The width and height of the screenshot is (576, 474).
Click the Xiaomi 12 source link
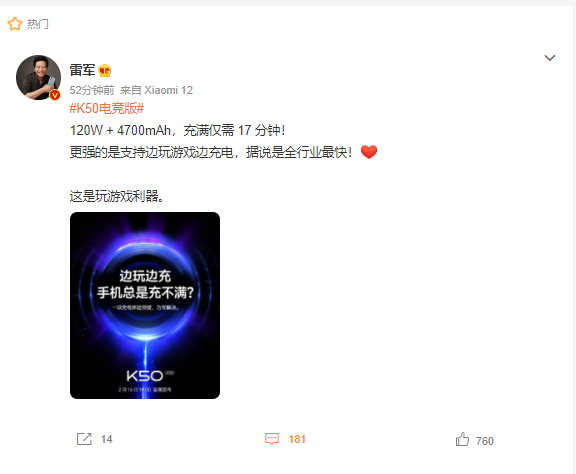click(x=169, y=90)
